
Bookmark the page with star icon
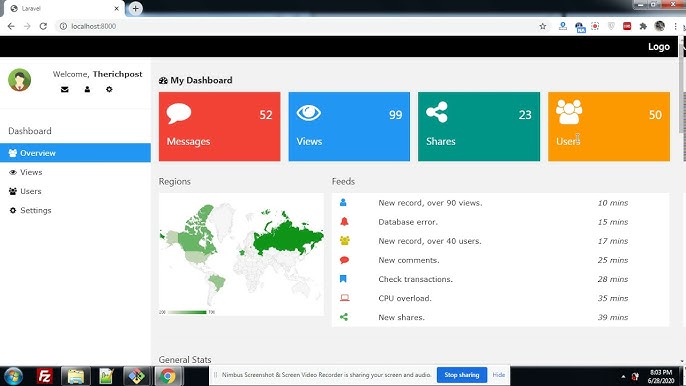(x=542, y=26)
